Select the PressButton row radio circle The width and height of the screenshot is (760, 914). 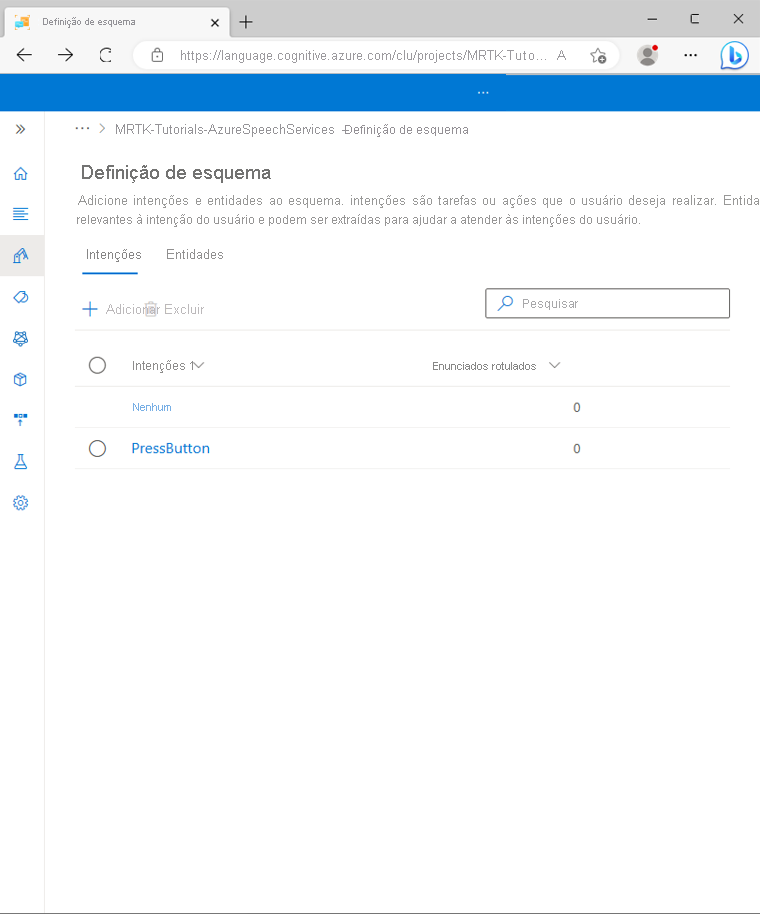(97, 448)
